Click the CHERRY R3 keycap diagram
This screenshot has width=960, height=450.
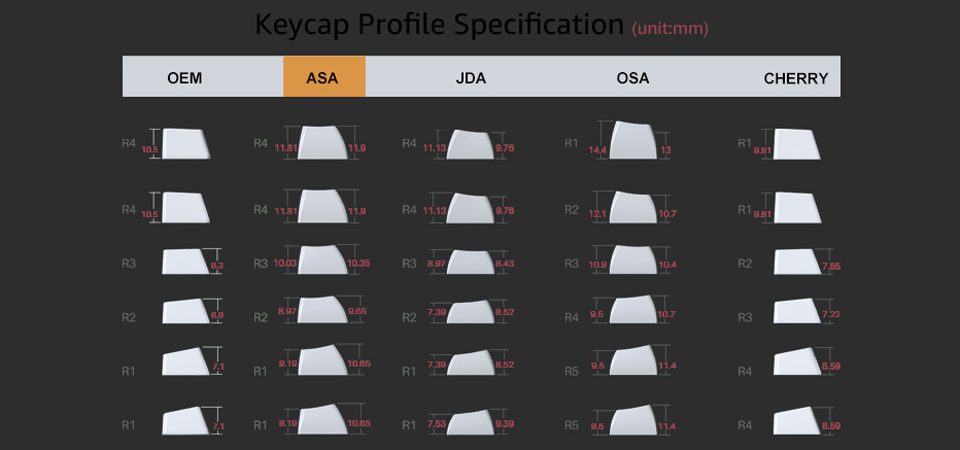pyautogui.click(x=796, y=312)
